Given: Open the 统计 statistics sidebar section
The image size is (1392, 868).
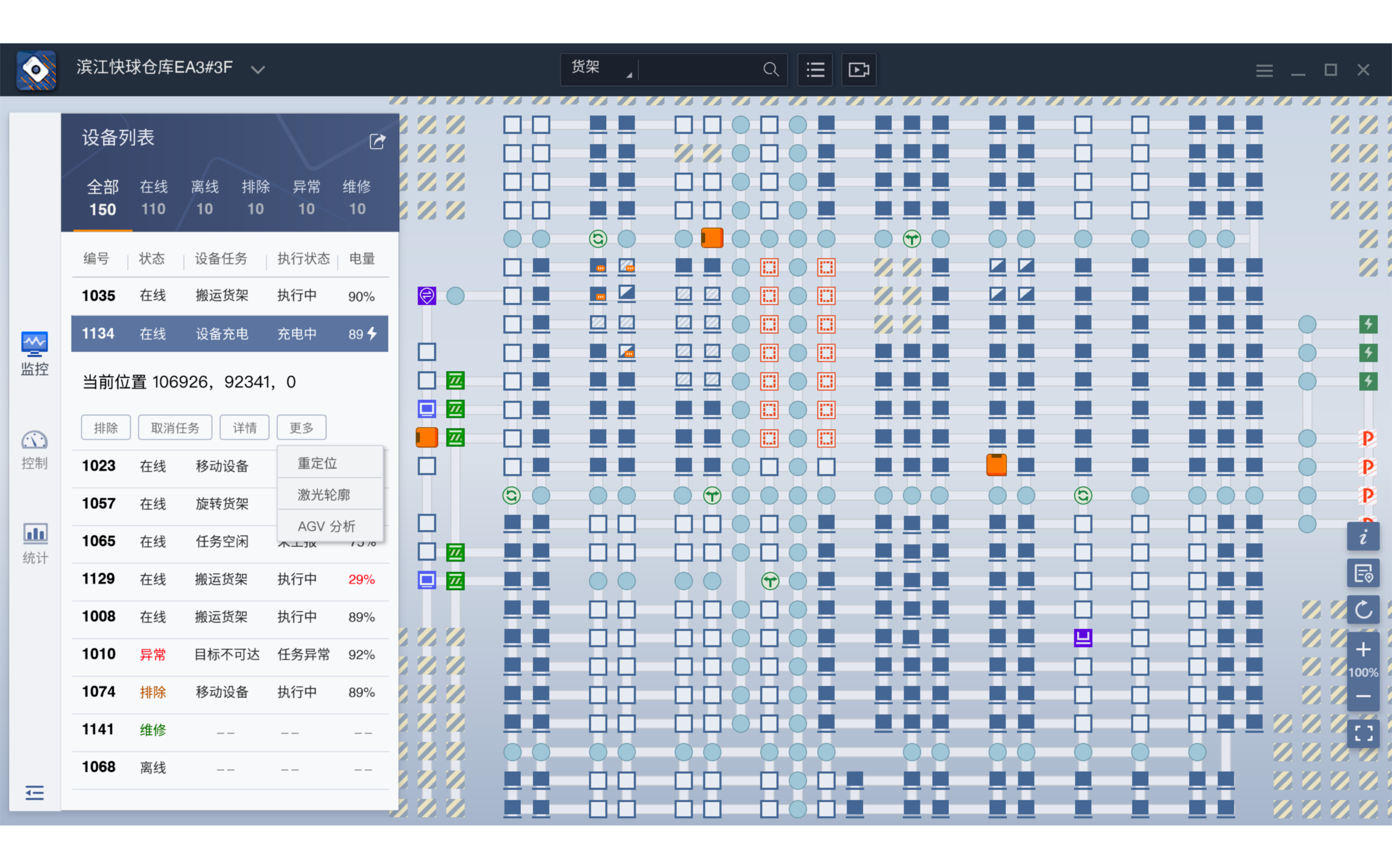Looking at the screenshot, I should pyautogui.click(x=34, y=543).
